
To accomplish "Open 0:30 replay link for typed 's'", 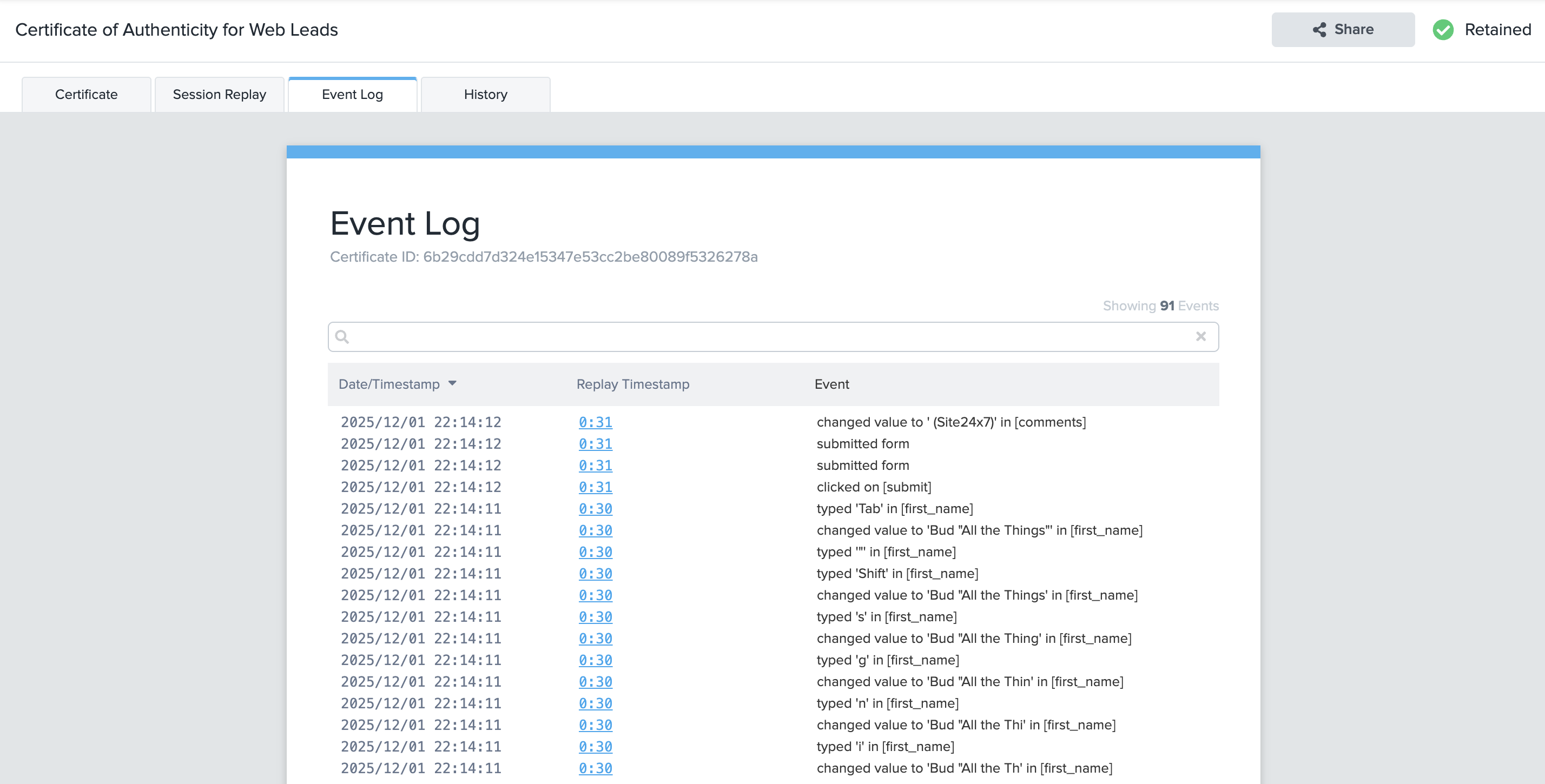I will tap(595, 617).
